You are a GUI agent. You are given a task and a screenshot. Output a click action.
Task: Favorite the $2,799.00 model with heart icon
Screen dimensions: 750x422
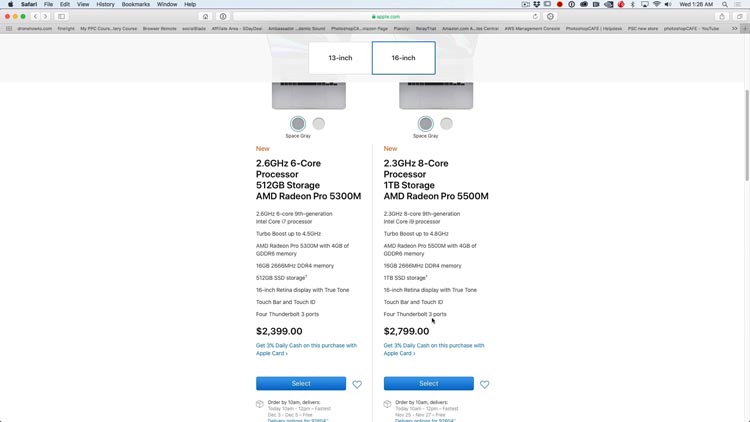(x=485, y=384)
